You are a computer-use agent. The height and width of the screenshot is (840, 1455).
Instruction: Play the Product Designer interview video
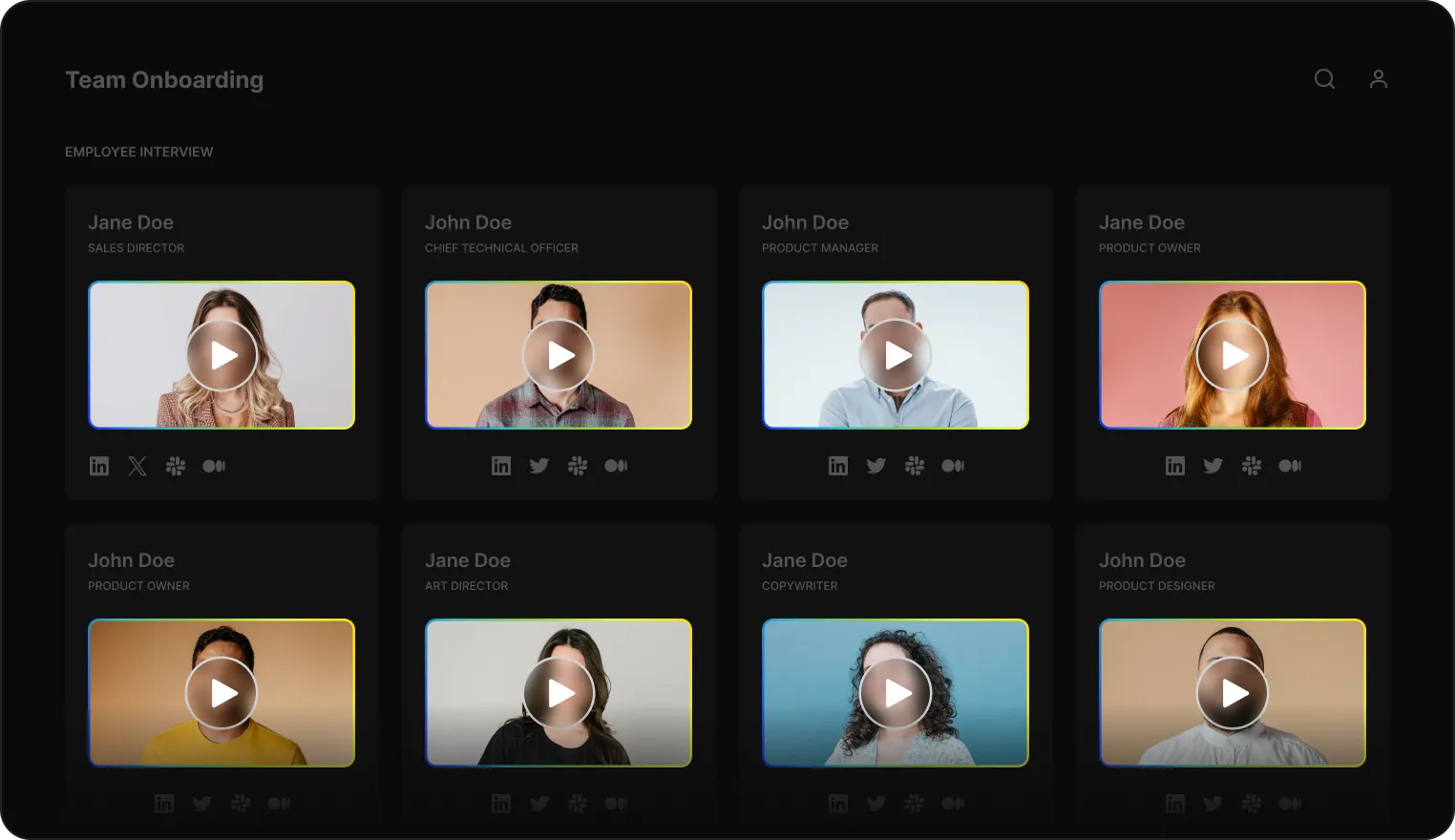click(1233, 693)
